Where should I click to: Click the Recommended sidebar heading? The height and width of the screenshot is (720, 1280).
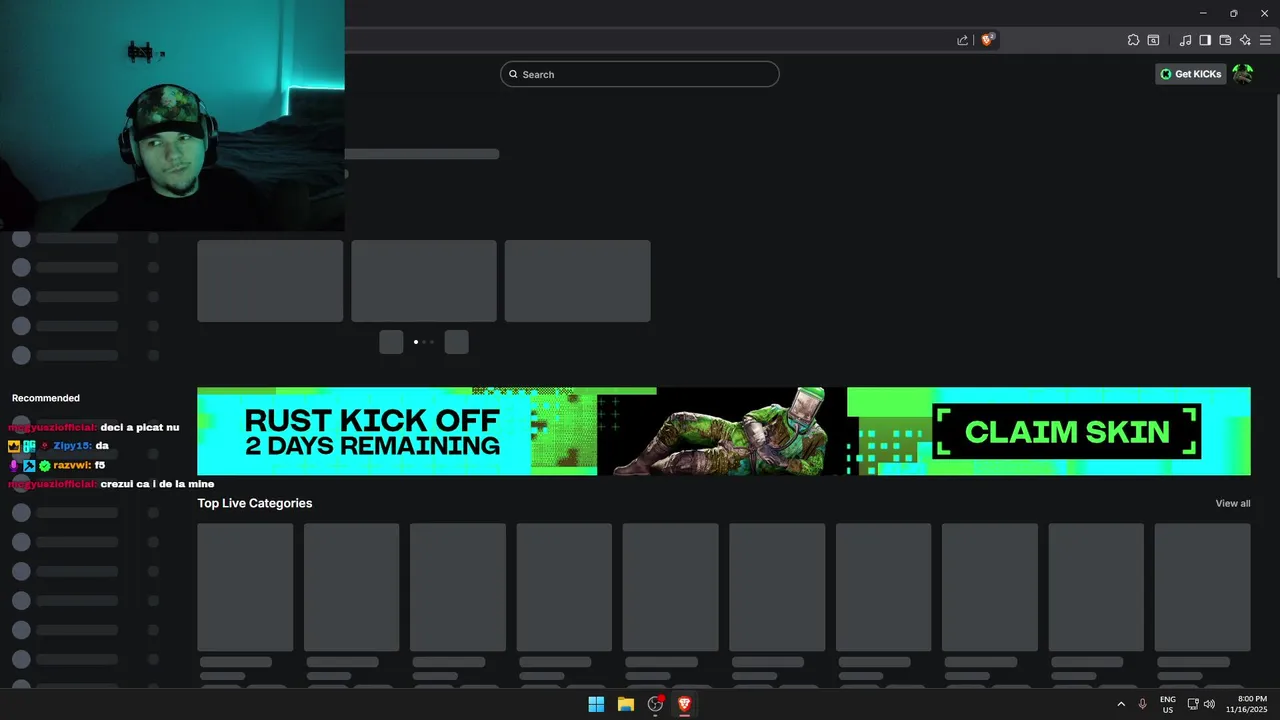click(x=46, y=398)
